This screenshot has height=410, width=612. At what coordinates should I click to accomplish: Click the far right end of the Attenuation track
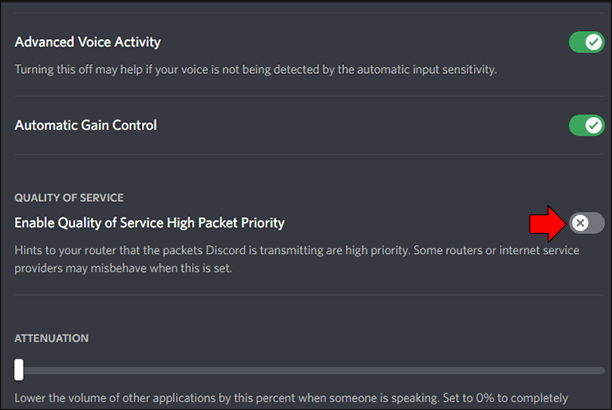point(601,371)
